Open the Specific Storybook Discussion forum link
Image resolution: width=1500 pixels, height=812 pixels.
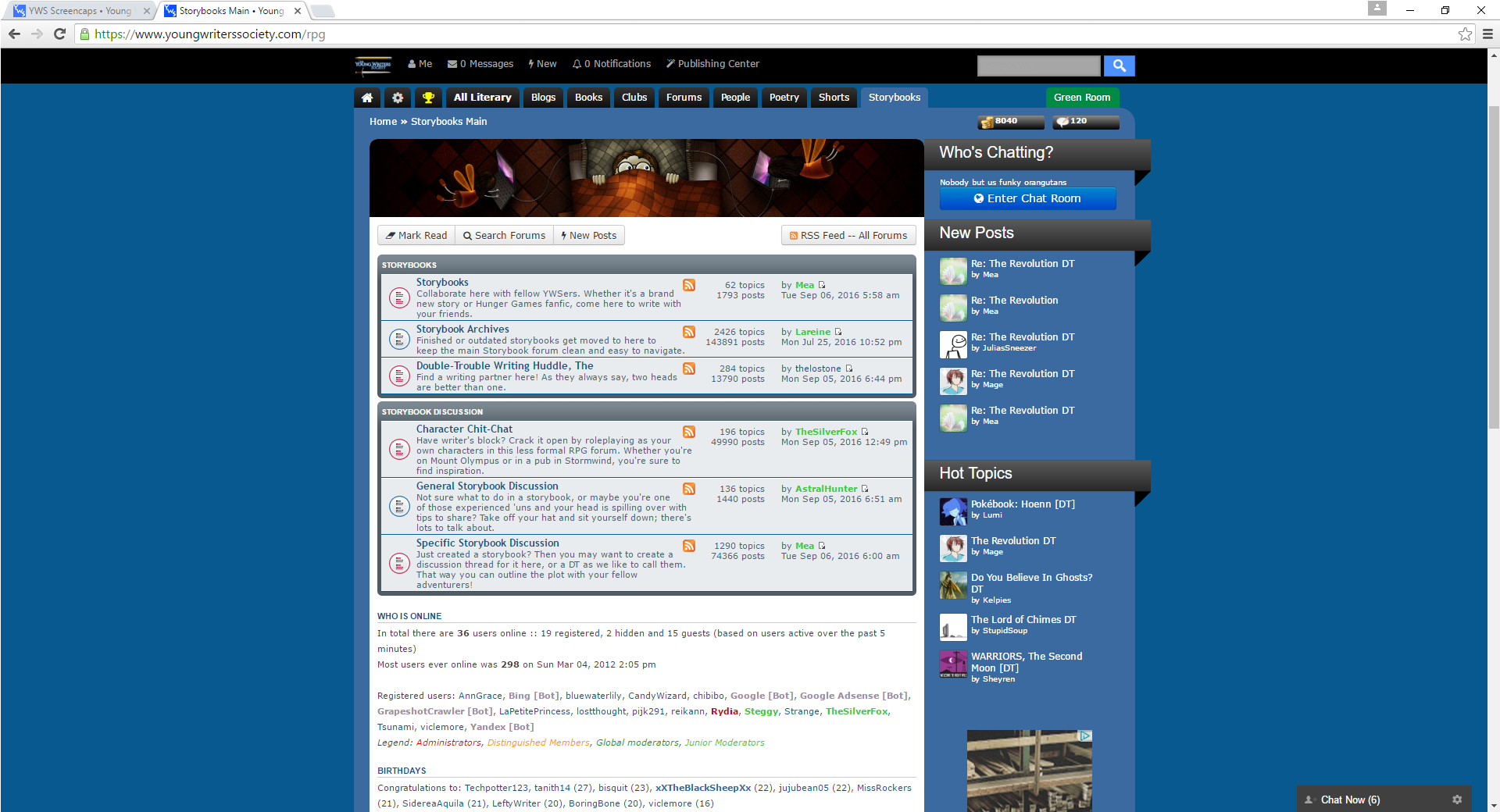point(487,543)
